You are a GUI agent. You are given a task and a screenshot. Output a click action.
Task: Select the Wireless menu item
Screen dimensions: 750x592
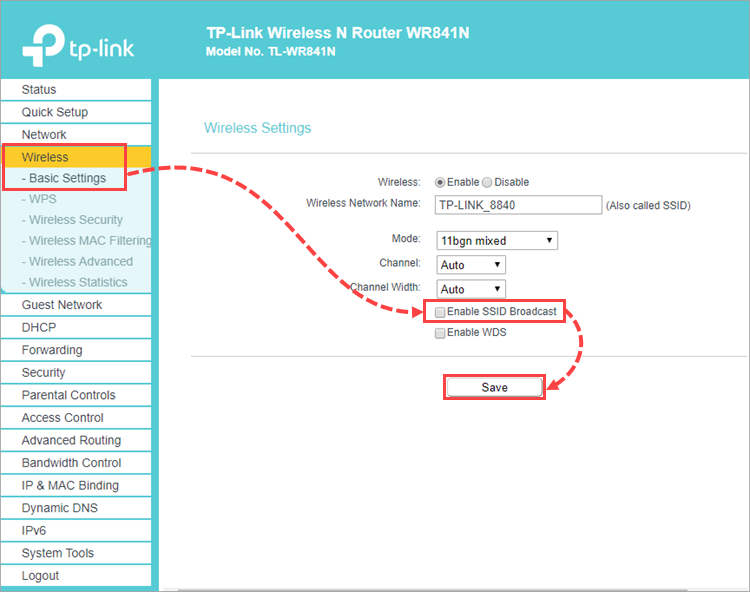(76, 157)
